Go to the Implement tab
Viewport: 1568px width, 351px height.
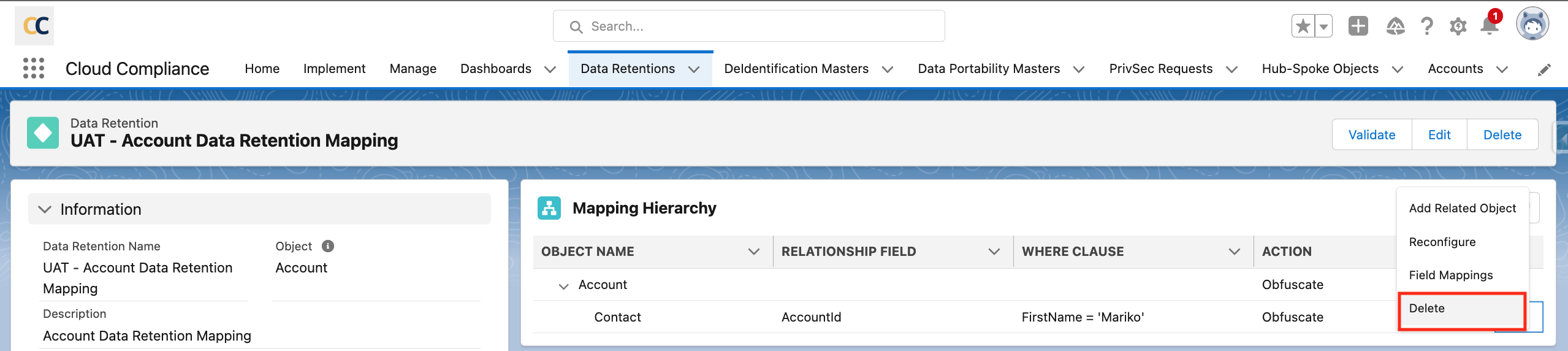tap(334, 69)
